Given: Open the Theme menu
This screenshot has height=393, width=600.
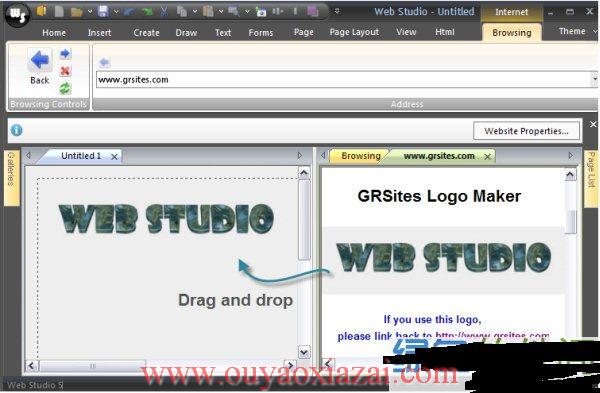Looking at the screenshot, I should [572, 31].
